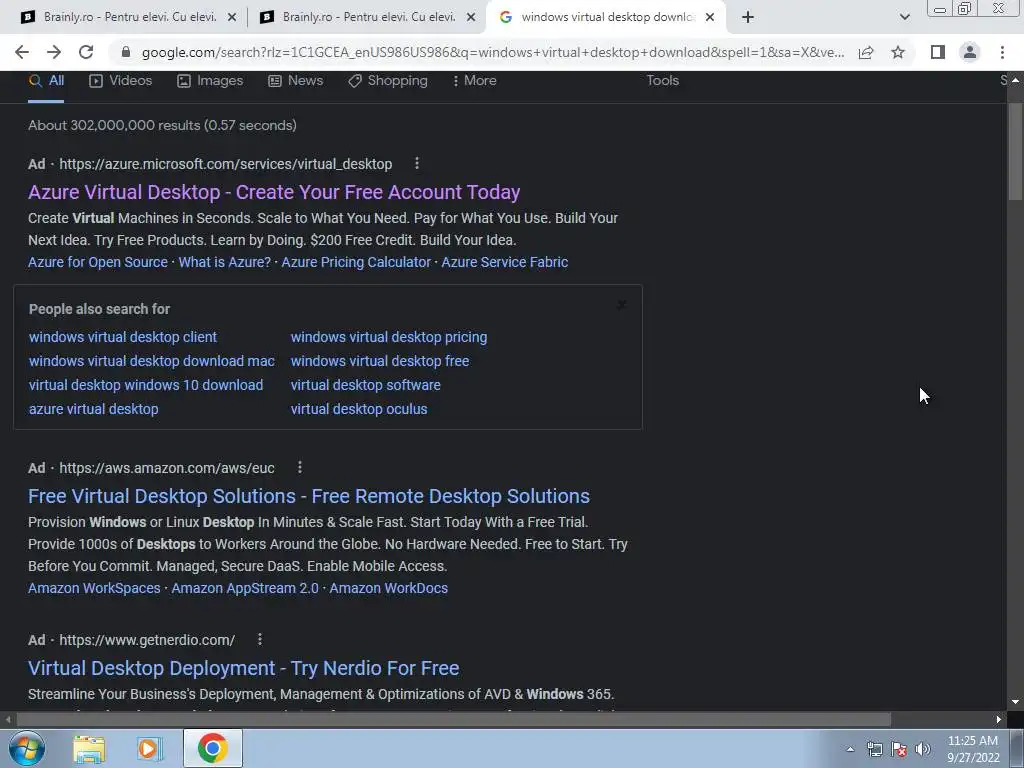Open options for the Azure ad

417,164
